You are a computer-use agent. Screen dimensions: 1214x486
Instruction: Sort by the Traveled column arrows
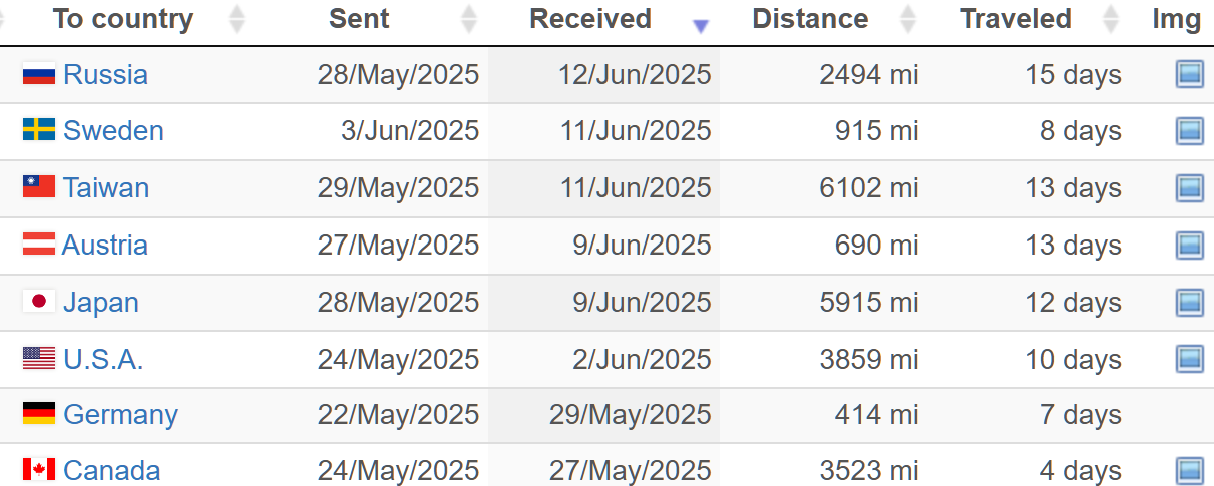coord(1110,19)
